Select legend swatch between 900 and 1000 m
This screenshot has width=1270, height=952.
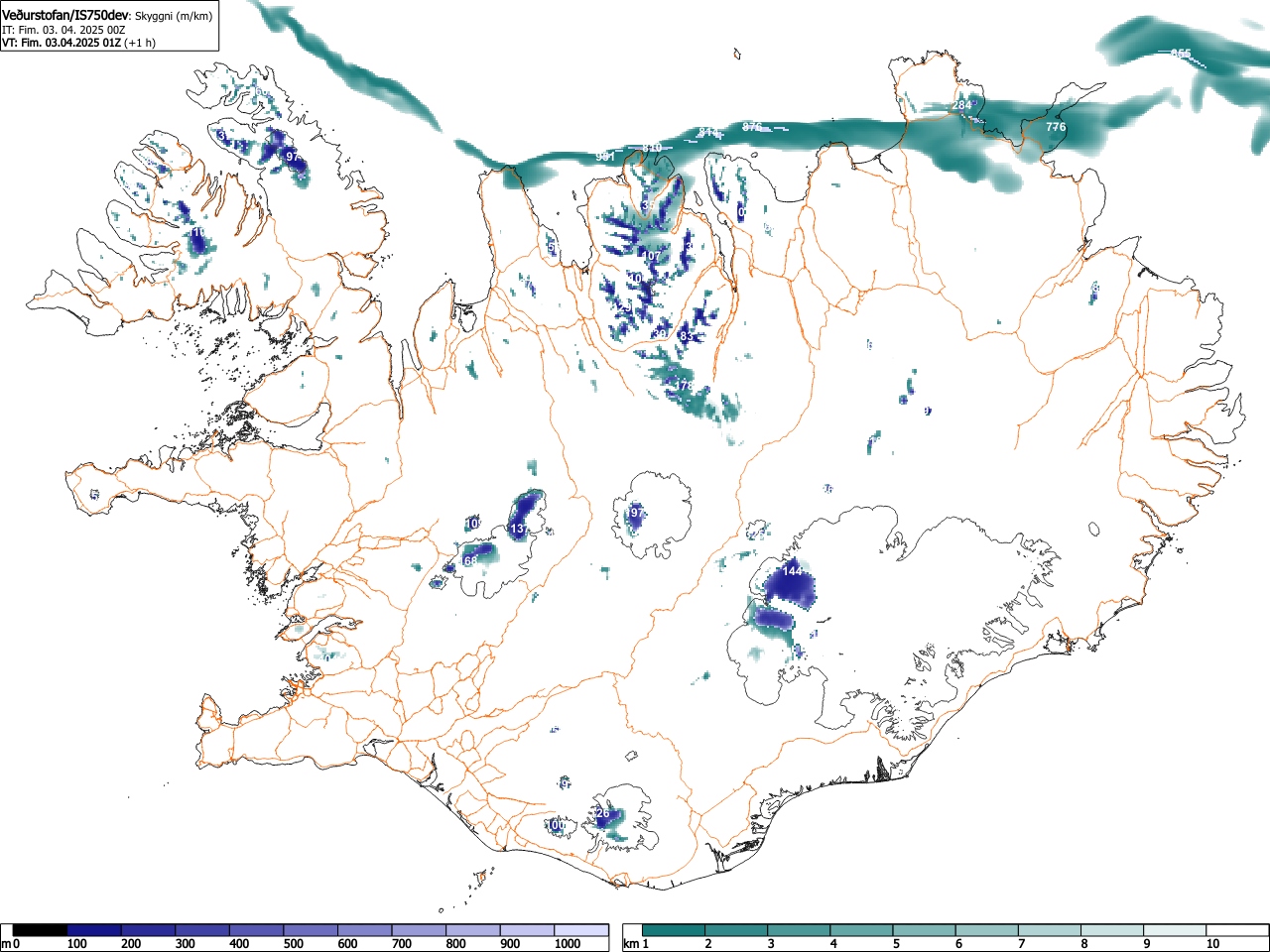pyautogui.click(x=527, y=930)
